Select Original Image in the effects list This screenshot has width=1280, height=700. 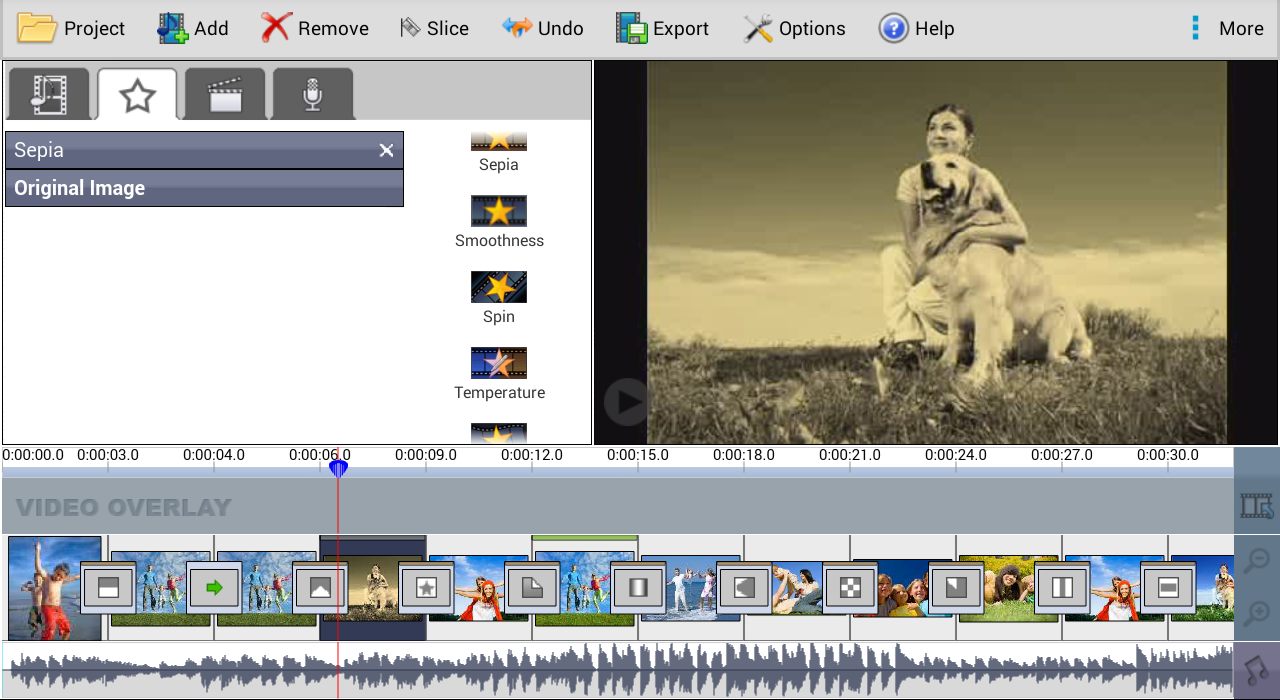click(204, 188)
